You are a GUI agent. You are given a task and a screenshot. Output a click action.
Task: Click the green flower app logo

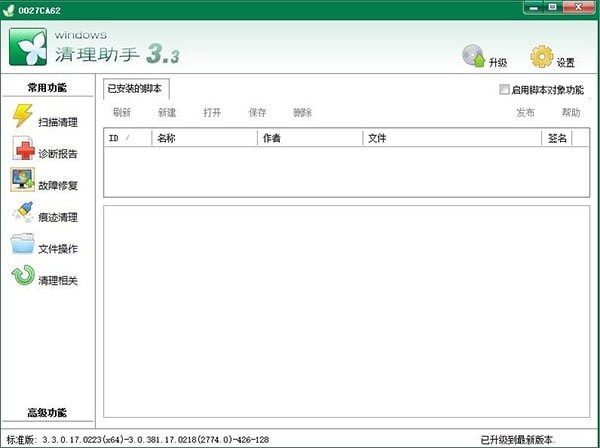coord(28,46)
